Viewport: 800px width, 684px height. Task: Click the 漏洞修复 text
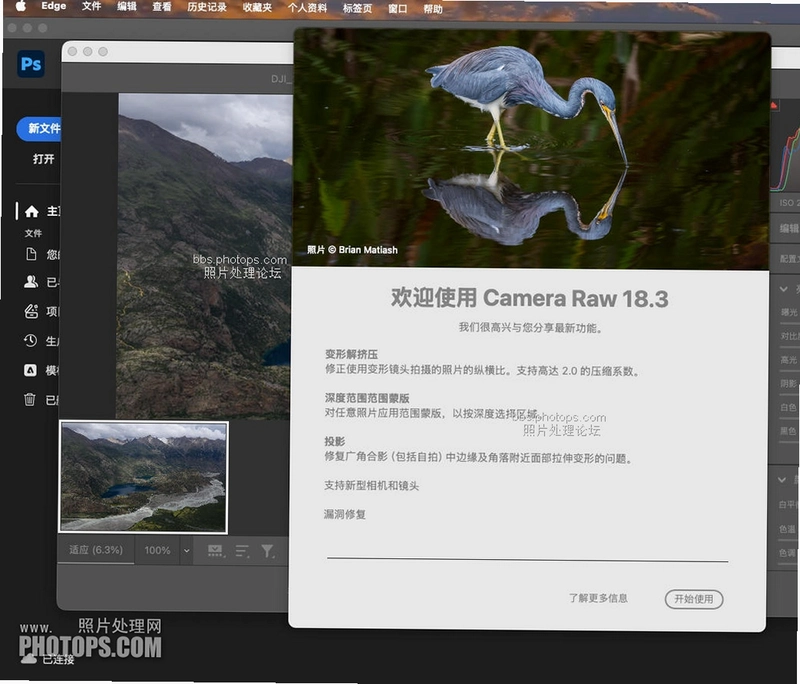pos(344,514)
